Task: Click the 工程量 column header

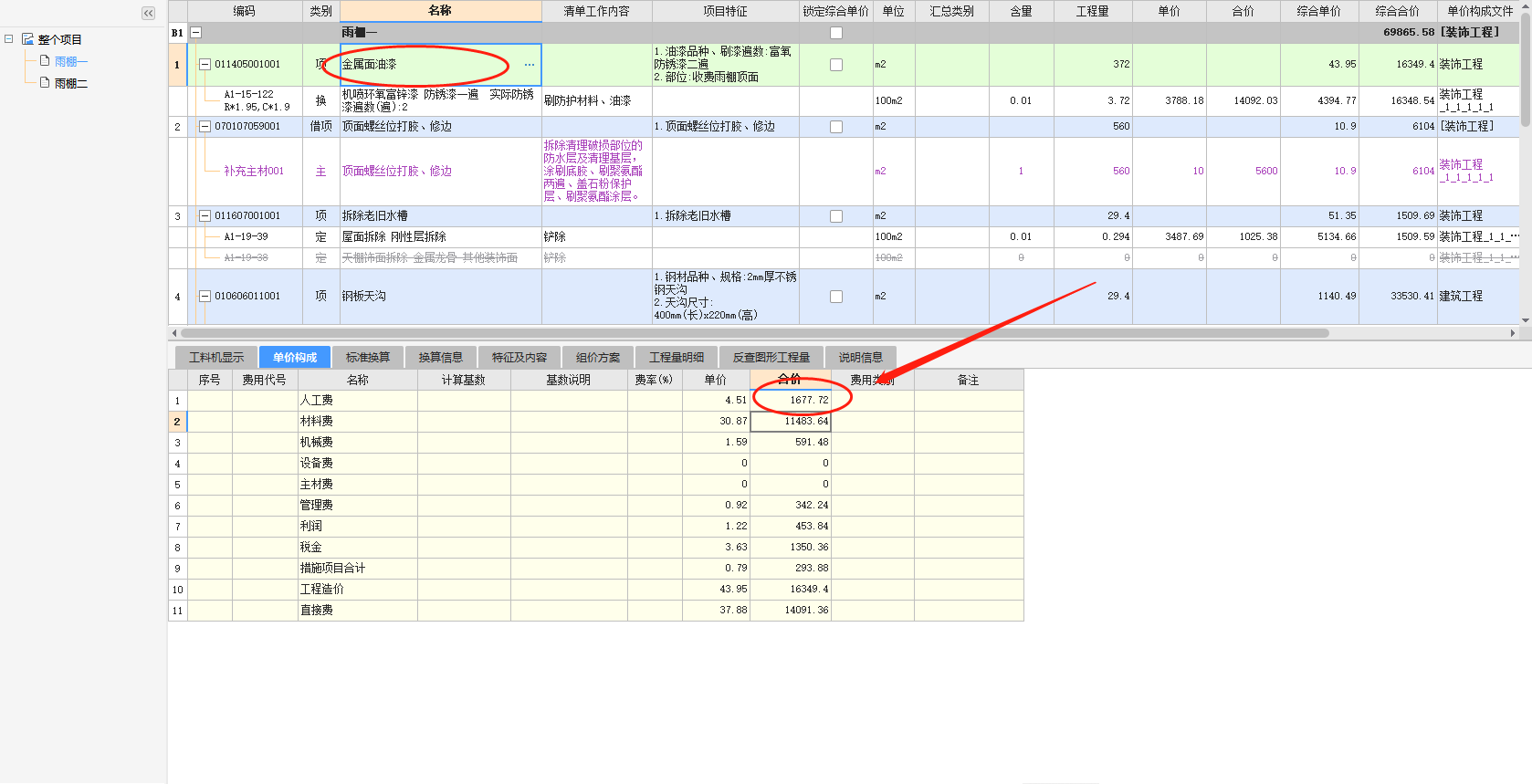Action: [x=1092, y=11]
